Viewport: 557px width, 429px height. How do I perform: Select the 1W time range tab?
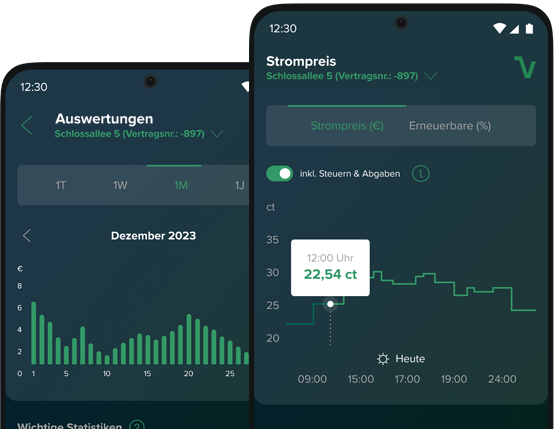click(x=120, y=185)
